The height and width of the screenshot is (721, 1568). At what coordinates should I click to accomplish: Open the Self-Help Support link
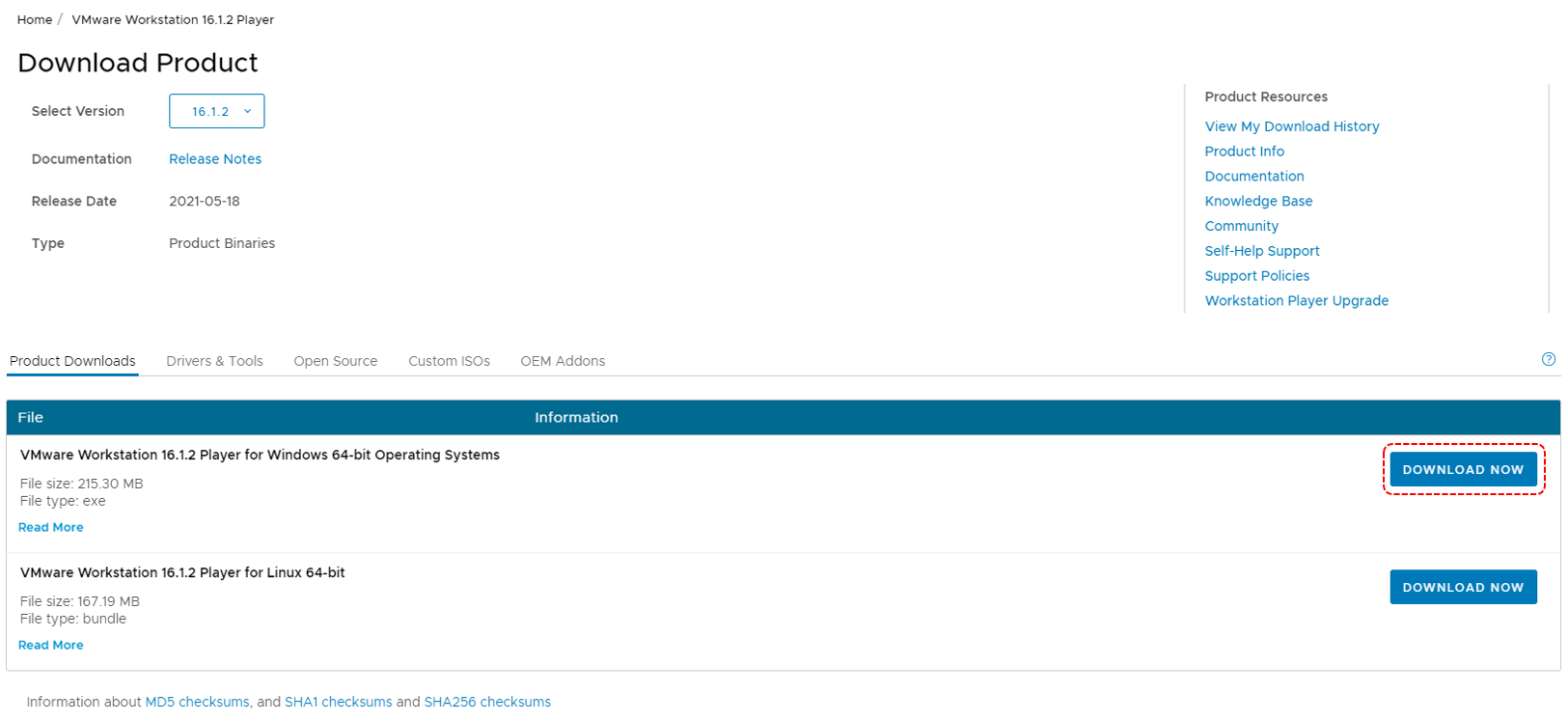coord(1262,251)
